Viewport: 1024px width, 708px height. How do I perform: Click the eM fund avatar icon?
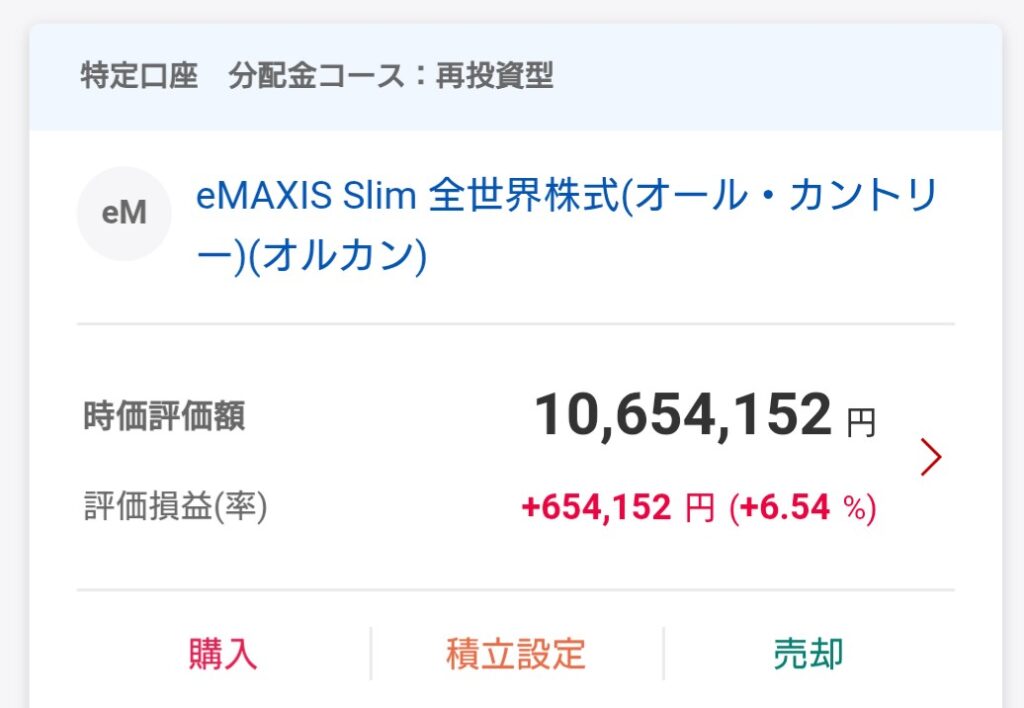point(124,214)
